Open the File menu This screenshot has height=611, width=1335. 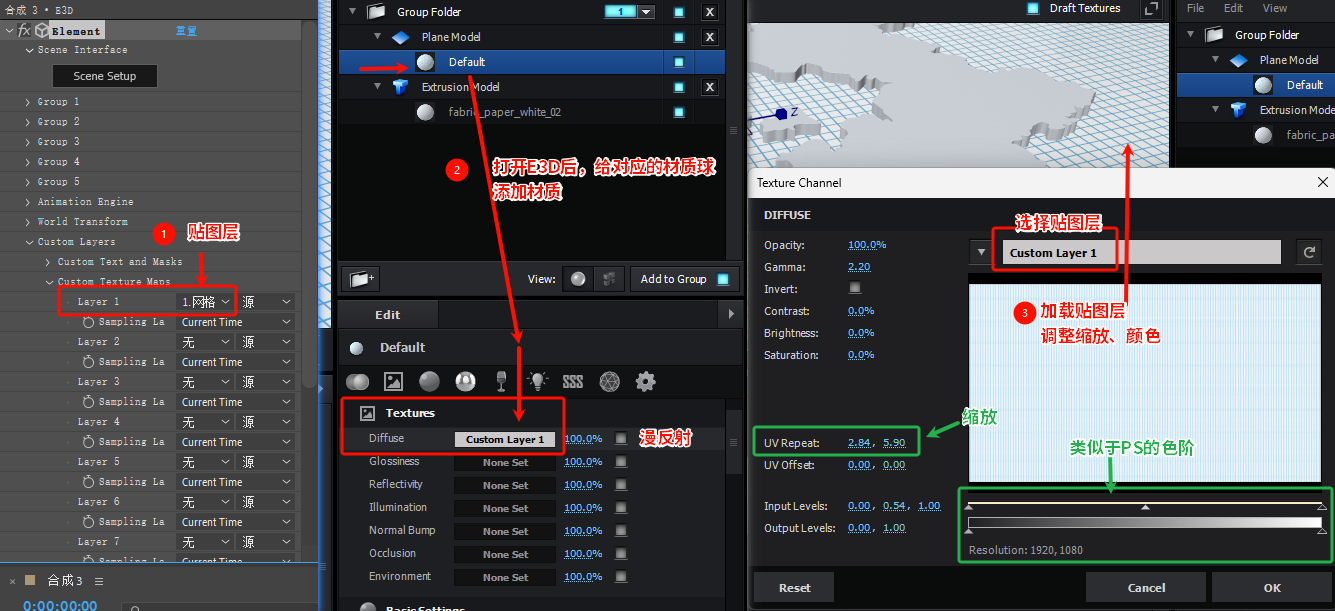pos(1195,8)
